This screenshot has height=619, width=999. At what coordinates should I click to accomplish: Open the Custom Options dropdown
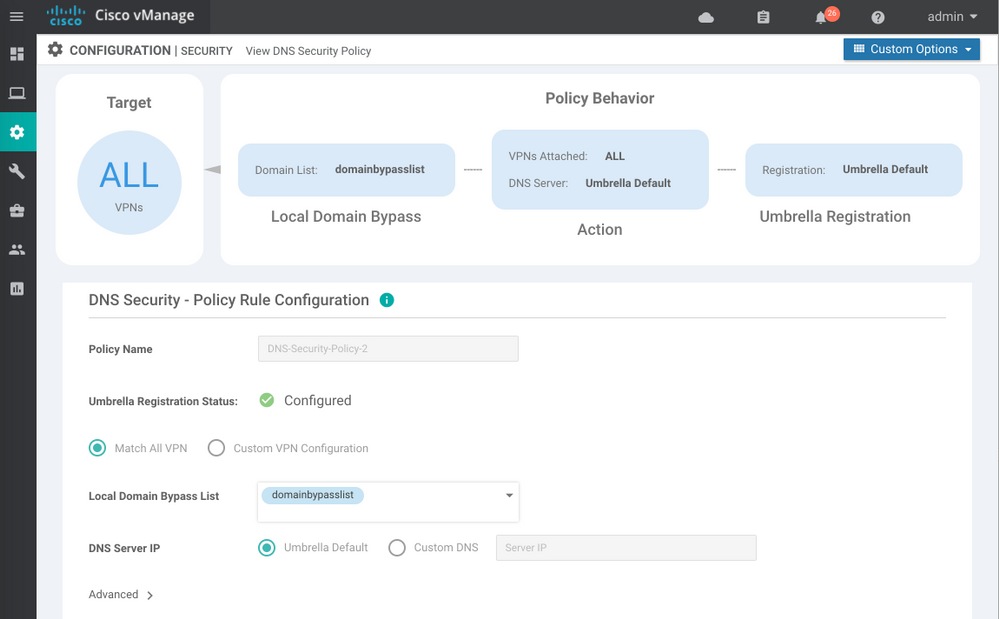[911, 49]
